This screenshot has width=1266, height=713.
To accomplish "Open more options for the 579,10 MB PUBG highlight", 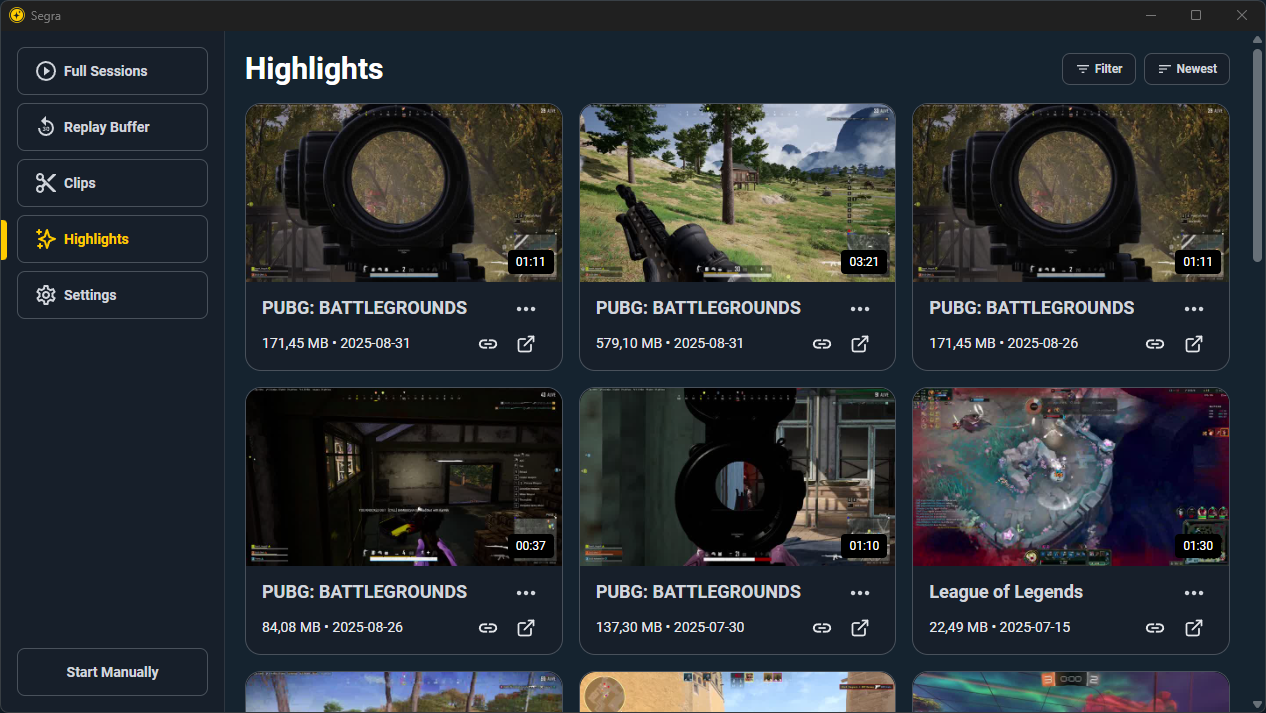I will click(x=860, y=309).
